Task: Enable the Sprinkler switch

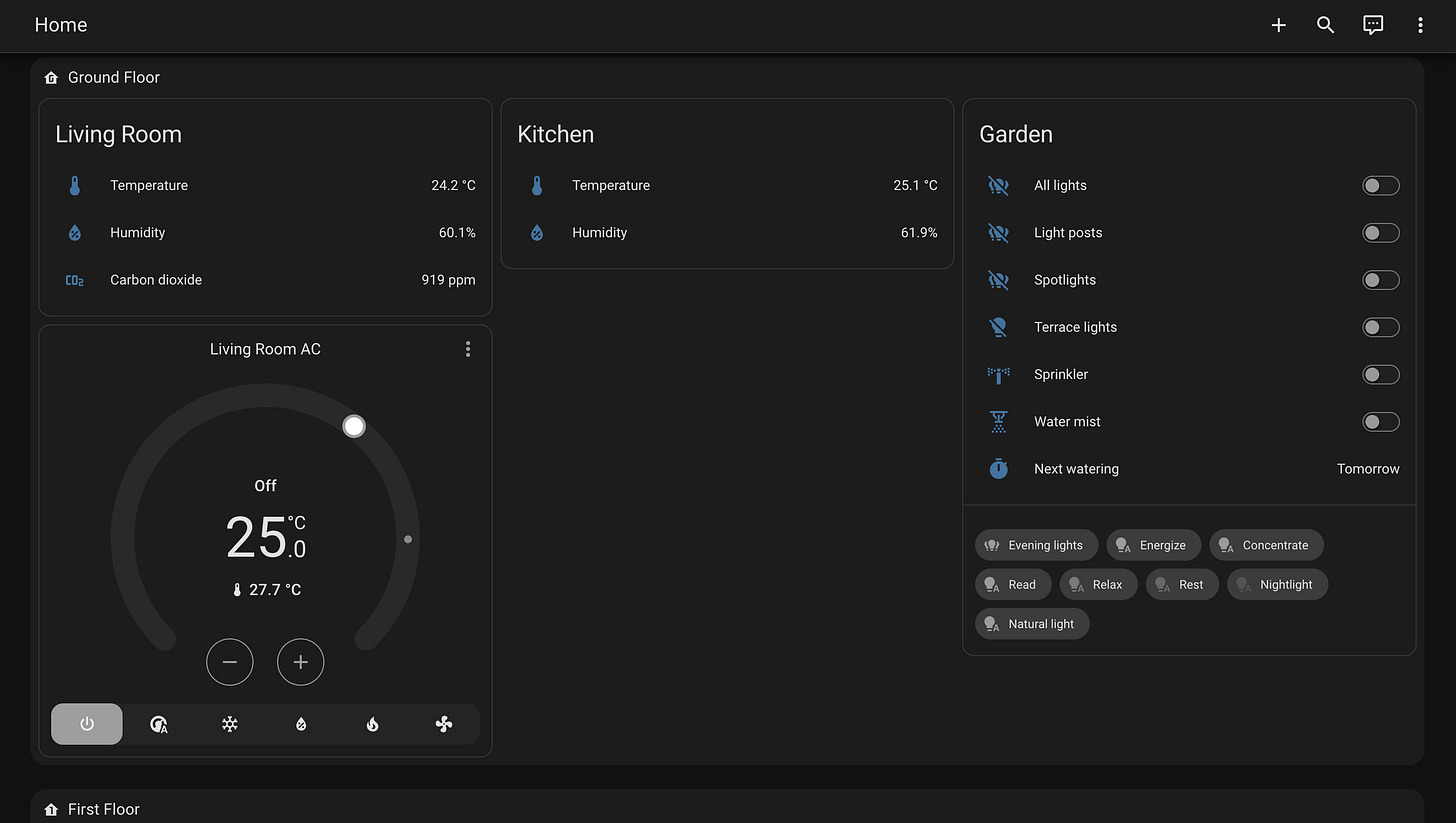Action: pyautogui.click(x=1380, y=374)
